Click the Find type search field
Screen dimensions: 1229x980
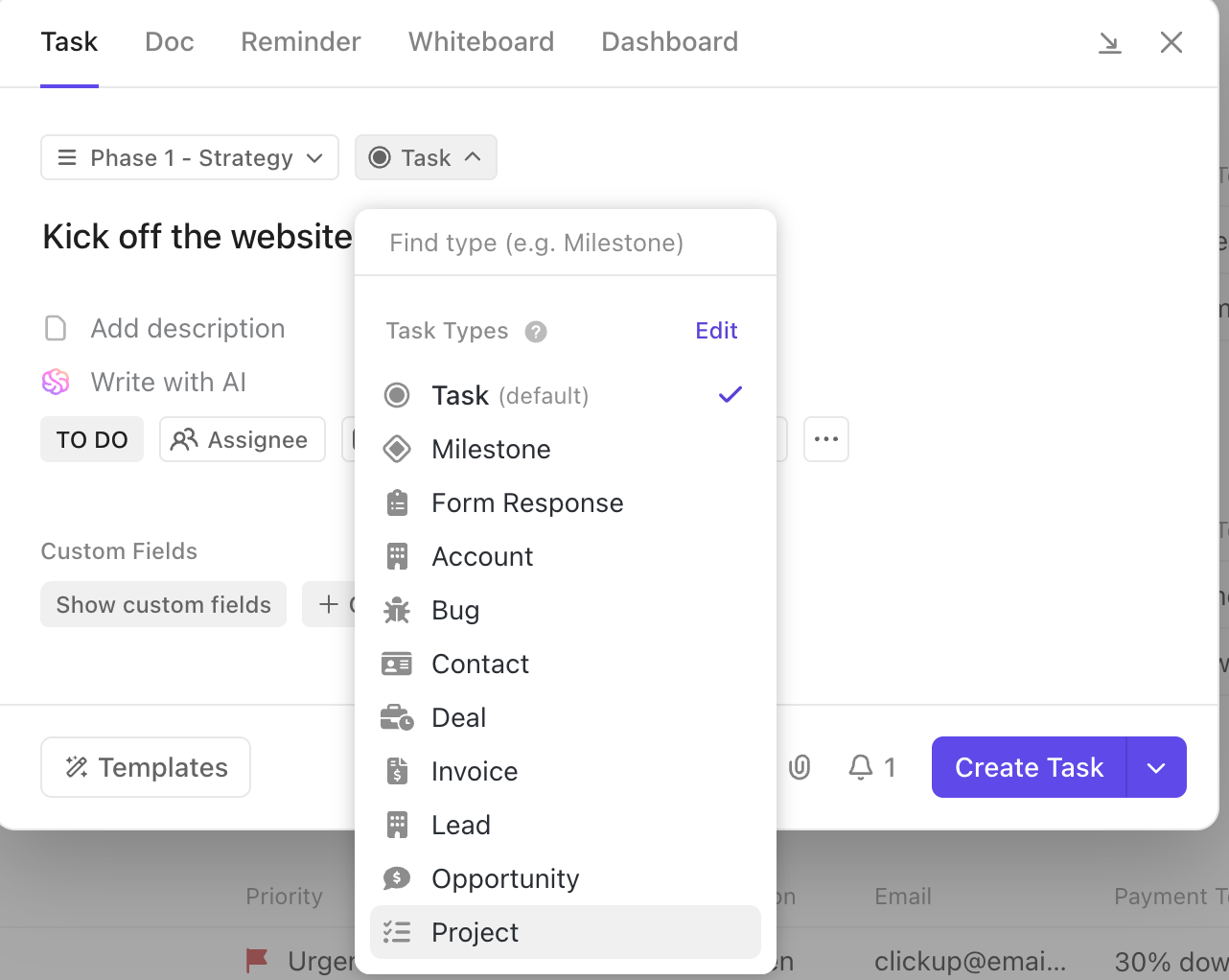tap(565, 243)
